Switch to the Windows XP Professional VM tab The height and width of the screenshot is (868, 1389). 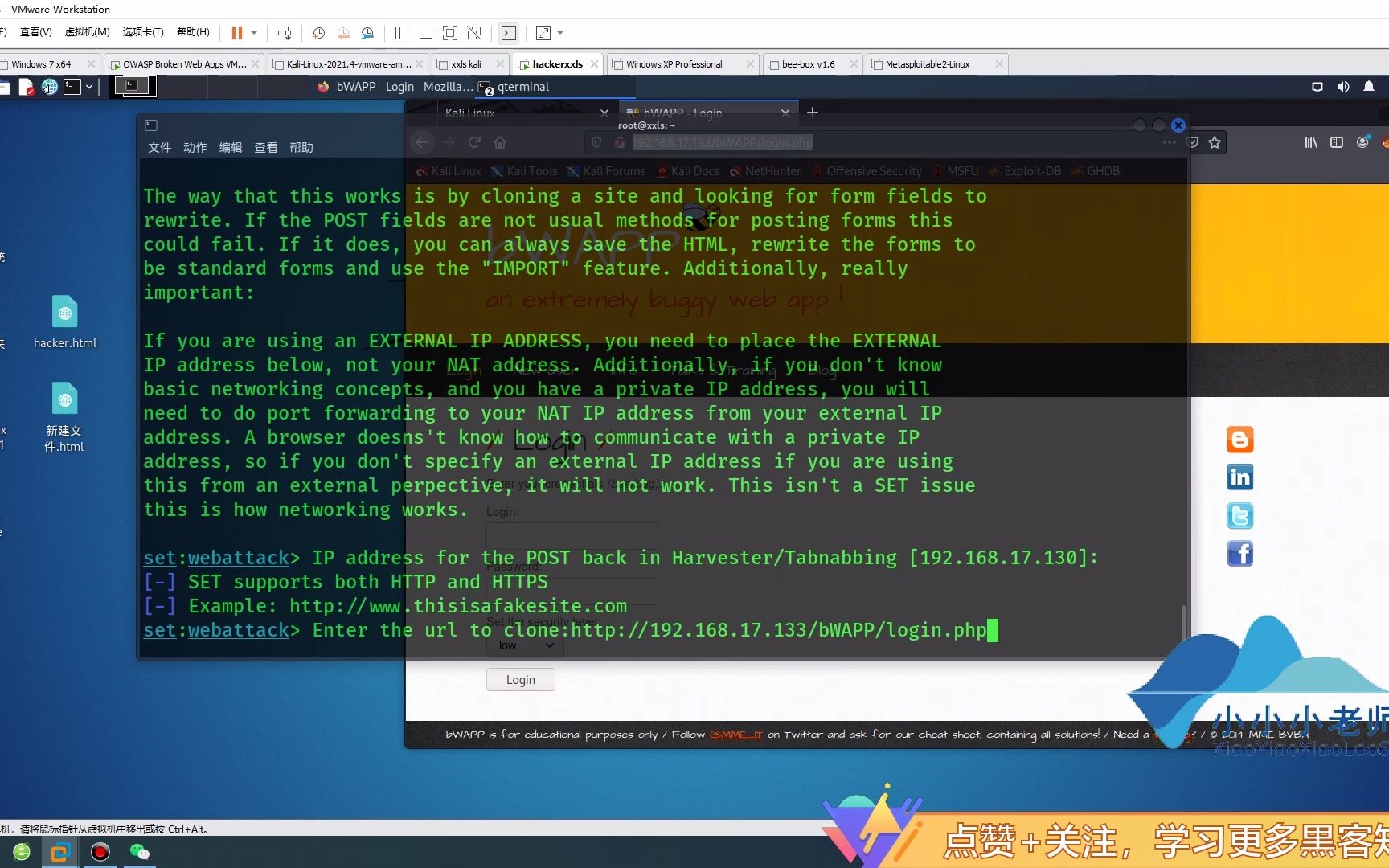pyautogui.click(x=674, y=64)
